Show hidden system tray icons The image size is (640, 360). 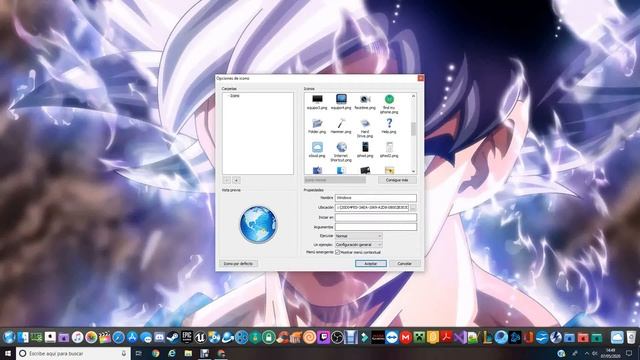pos(587,353)
